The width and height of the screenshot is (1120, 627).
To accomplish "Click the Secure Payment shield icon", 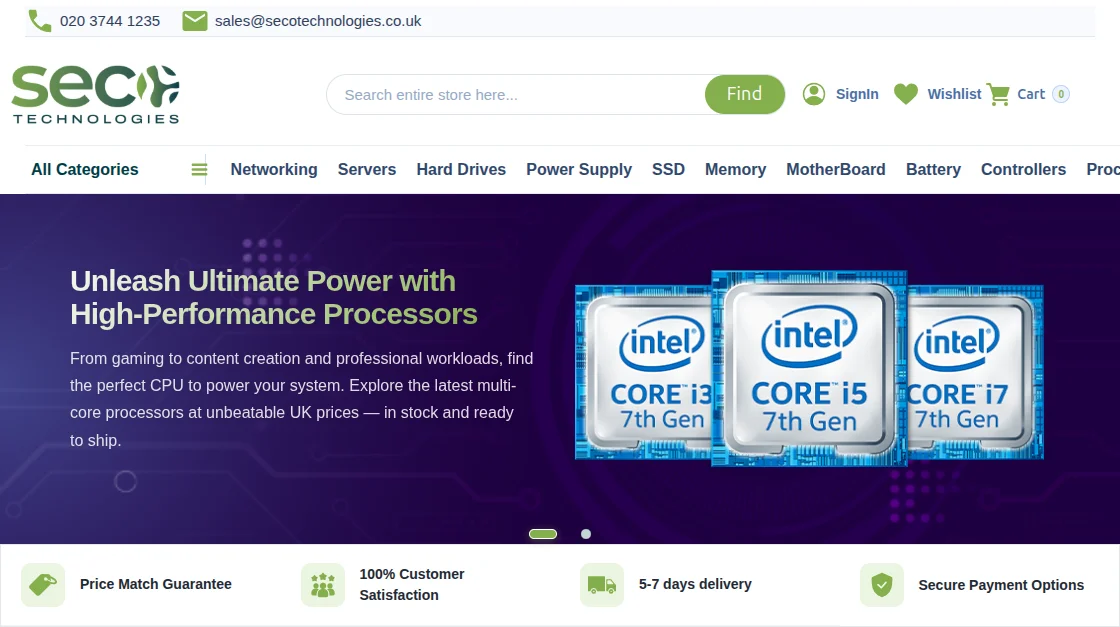I will tap(881, 583).
